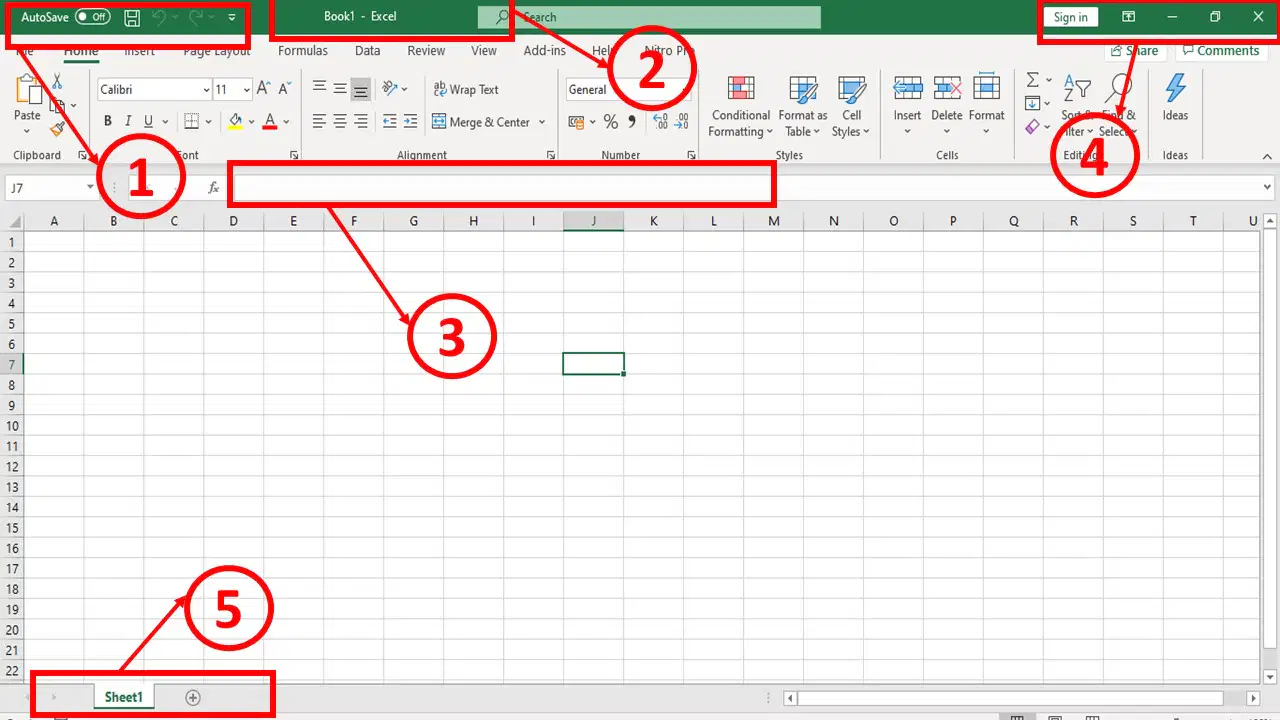Toggle Bold formatting
Screen dimensions: 1280x720
pos(108,122)
